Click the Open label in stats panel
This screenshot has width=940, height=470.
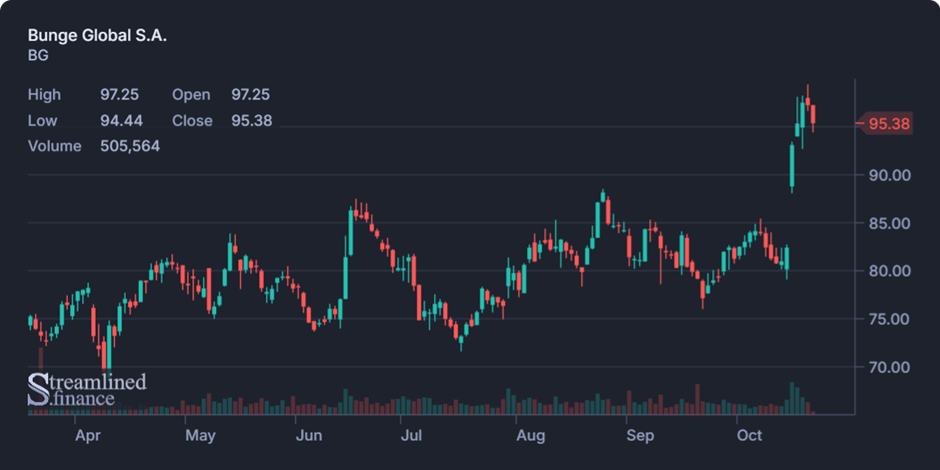(191, 95)
